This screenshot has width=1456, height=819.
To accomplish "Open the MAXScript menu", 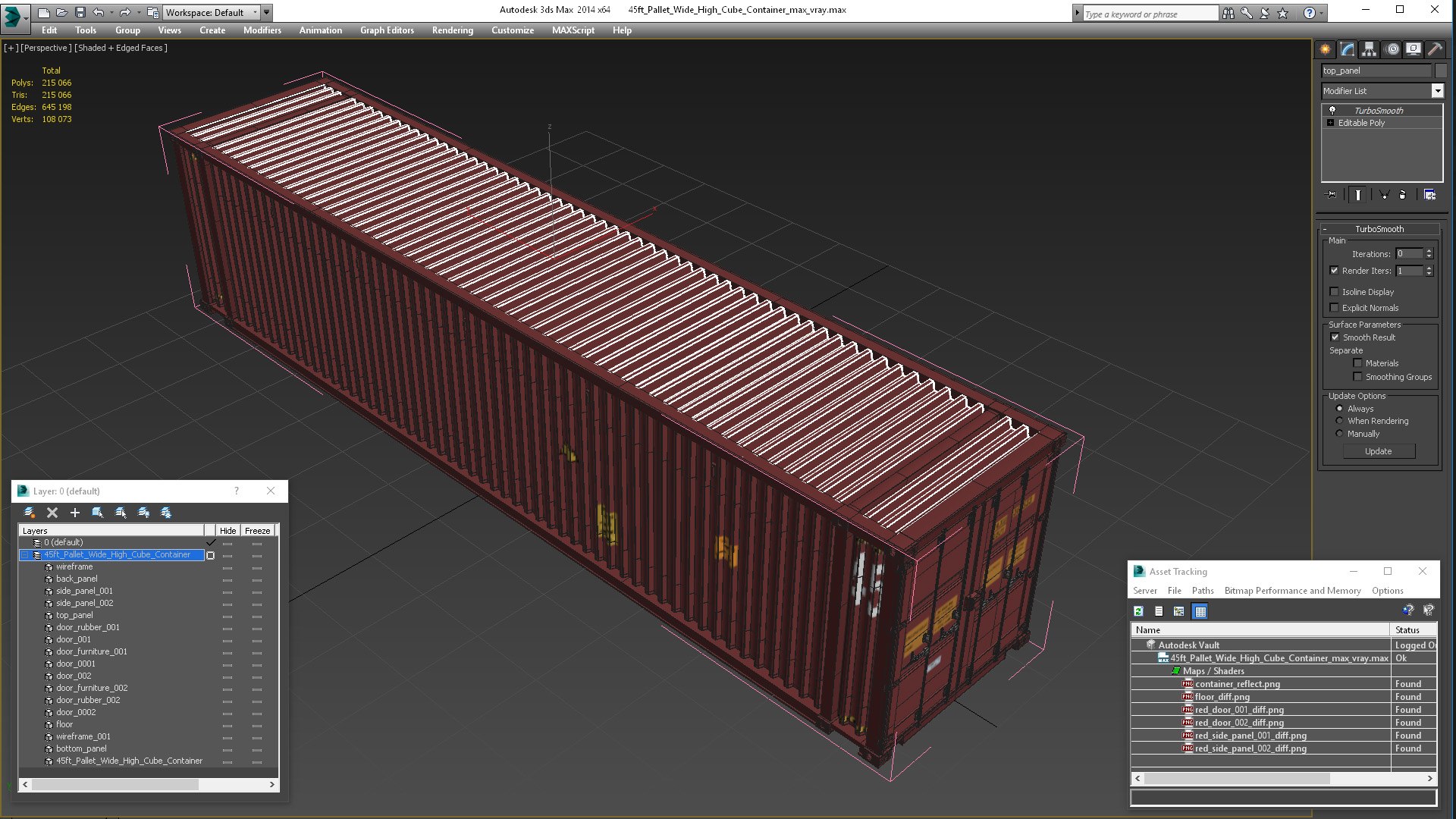I will tap(573, 30).
